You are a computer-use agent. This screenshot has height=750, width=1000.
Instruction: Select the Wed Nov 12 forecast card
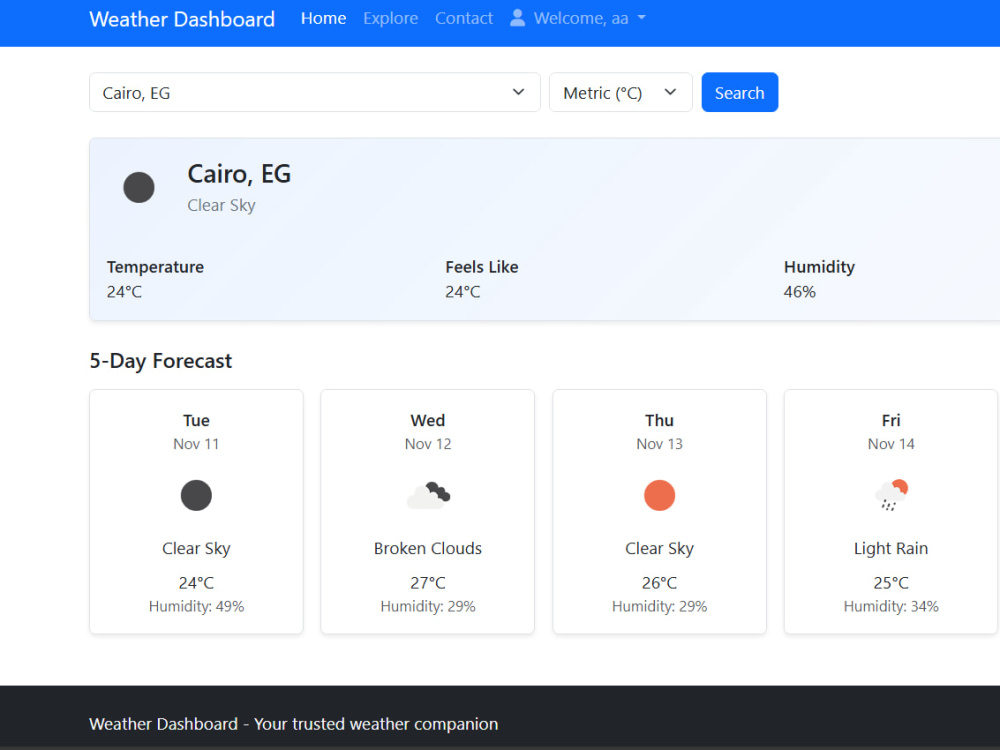(428, 511)
